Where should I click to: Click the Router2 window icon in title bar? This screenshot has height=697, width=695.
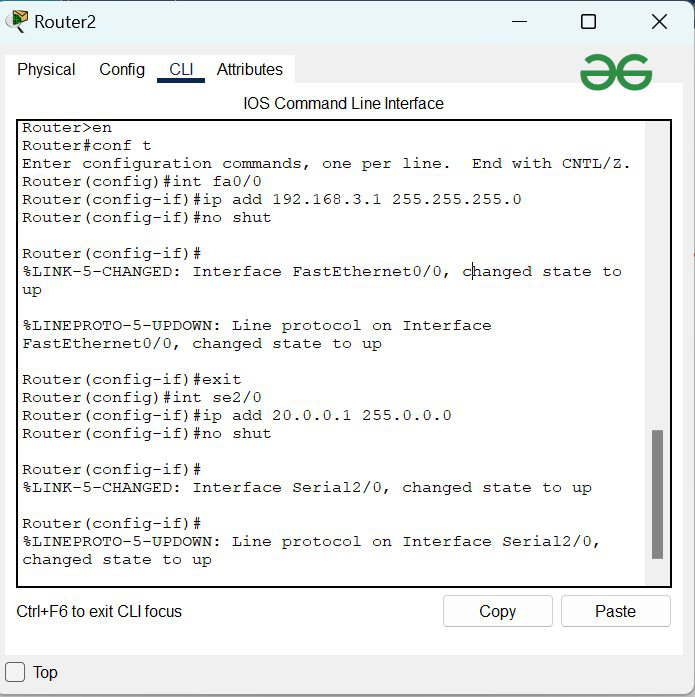click(x=18, y=21)
